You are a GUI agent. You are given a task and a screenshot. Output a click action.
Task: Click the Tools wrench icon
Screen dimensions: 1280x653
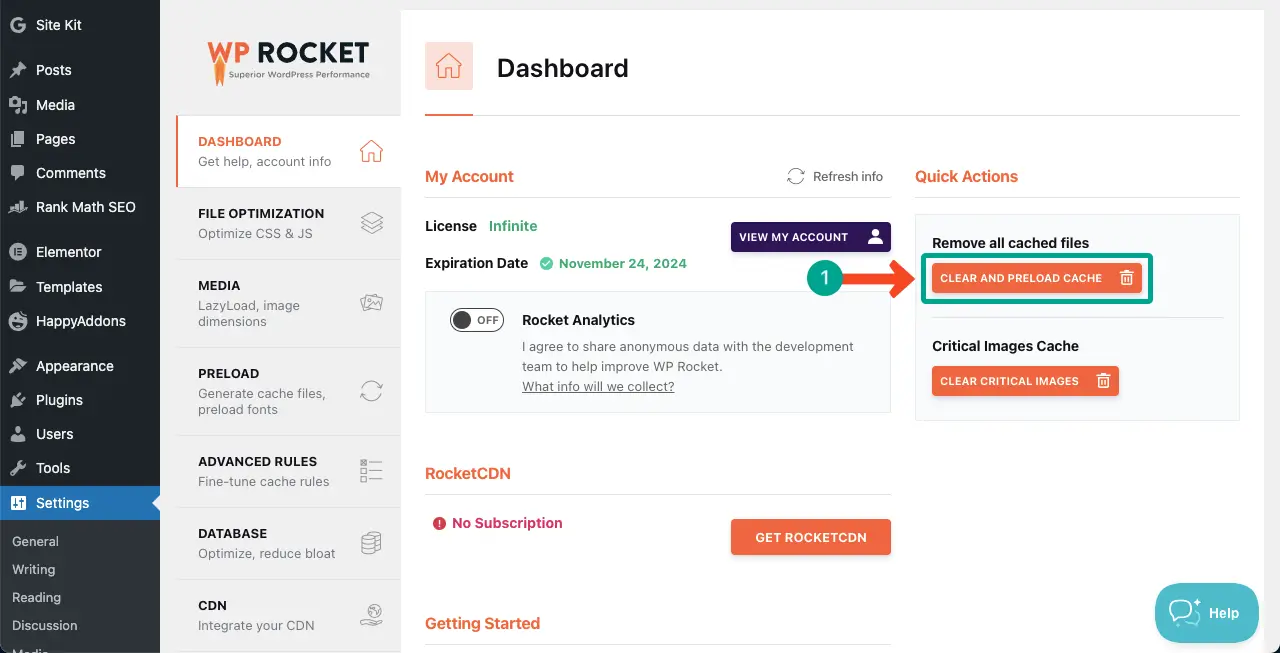coord(18,468)
